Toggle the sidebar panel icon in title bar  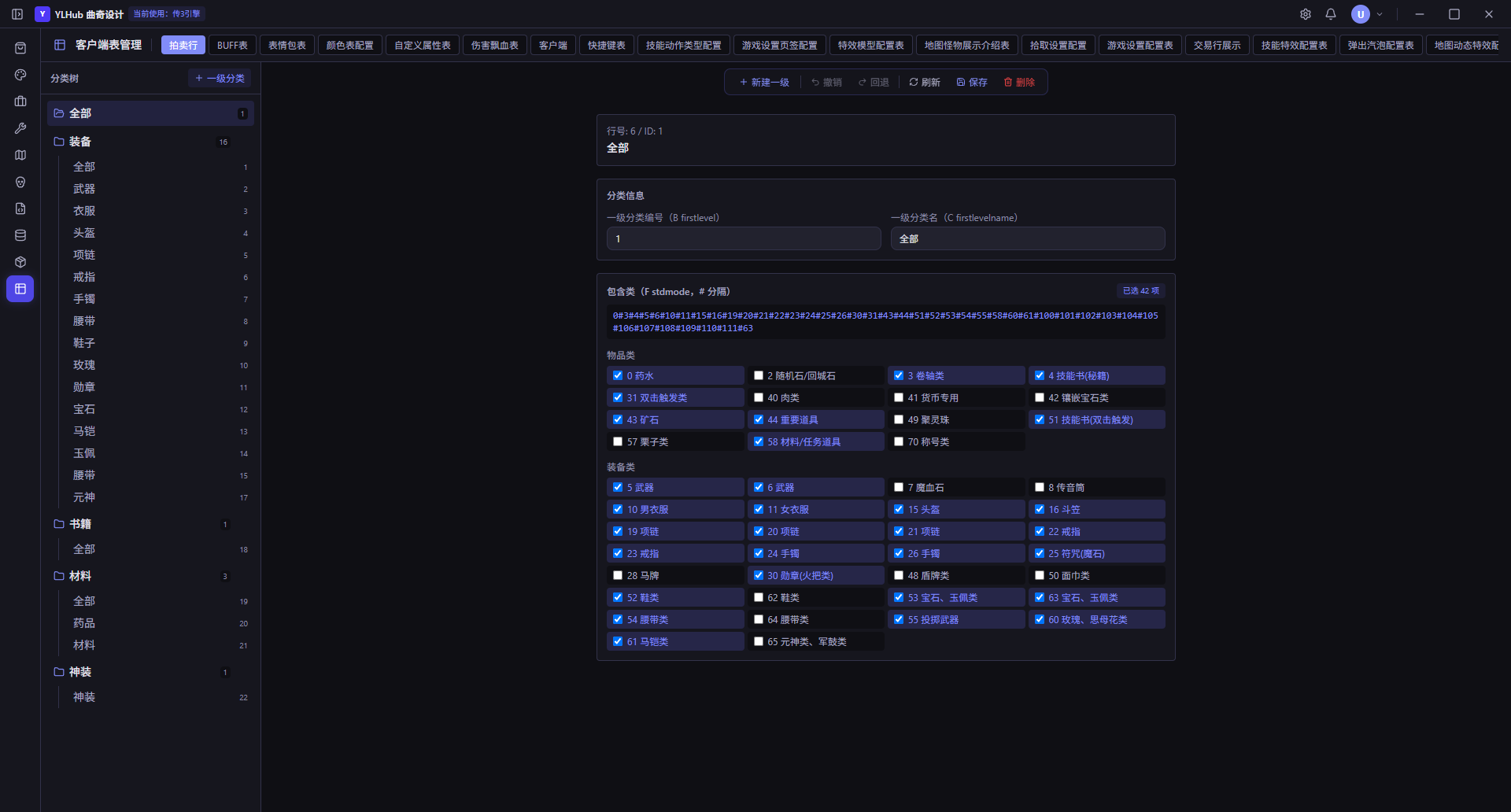(17, 14)
